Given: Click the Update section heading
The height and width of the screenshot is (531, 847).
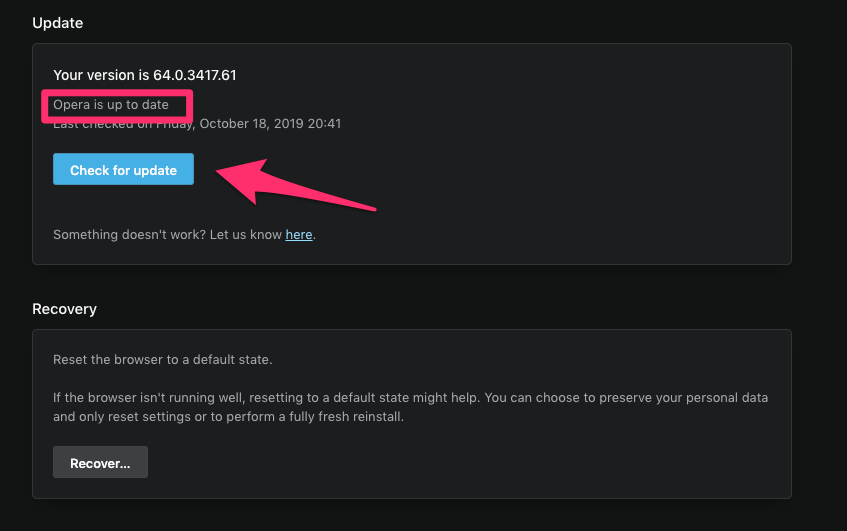Looking at the screenshot, I should pyautogui.click(x=58, y=22).
